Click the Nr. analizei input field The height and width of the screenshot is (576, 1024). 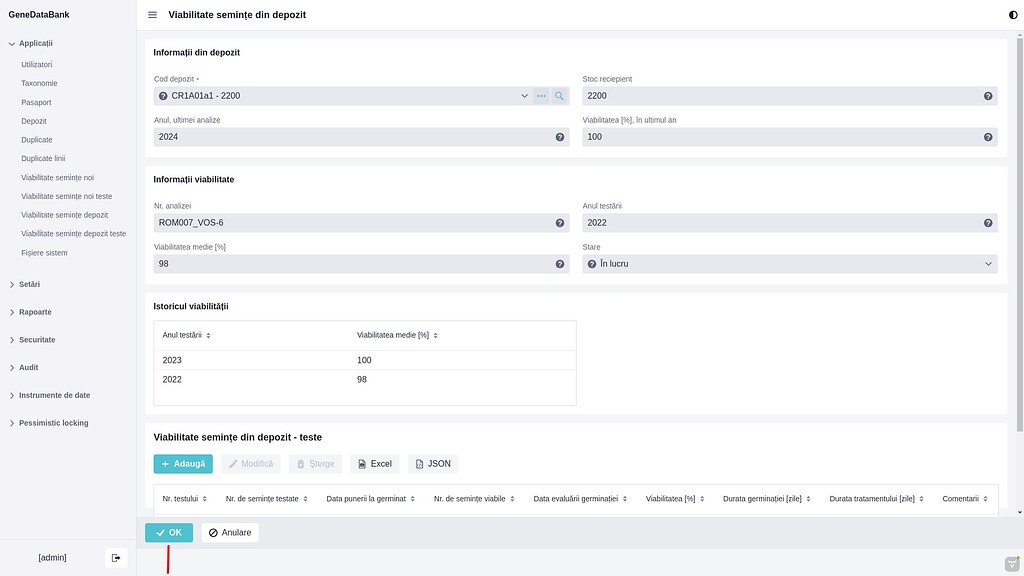[x=361, y=223]
